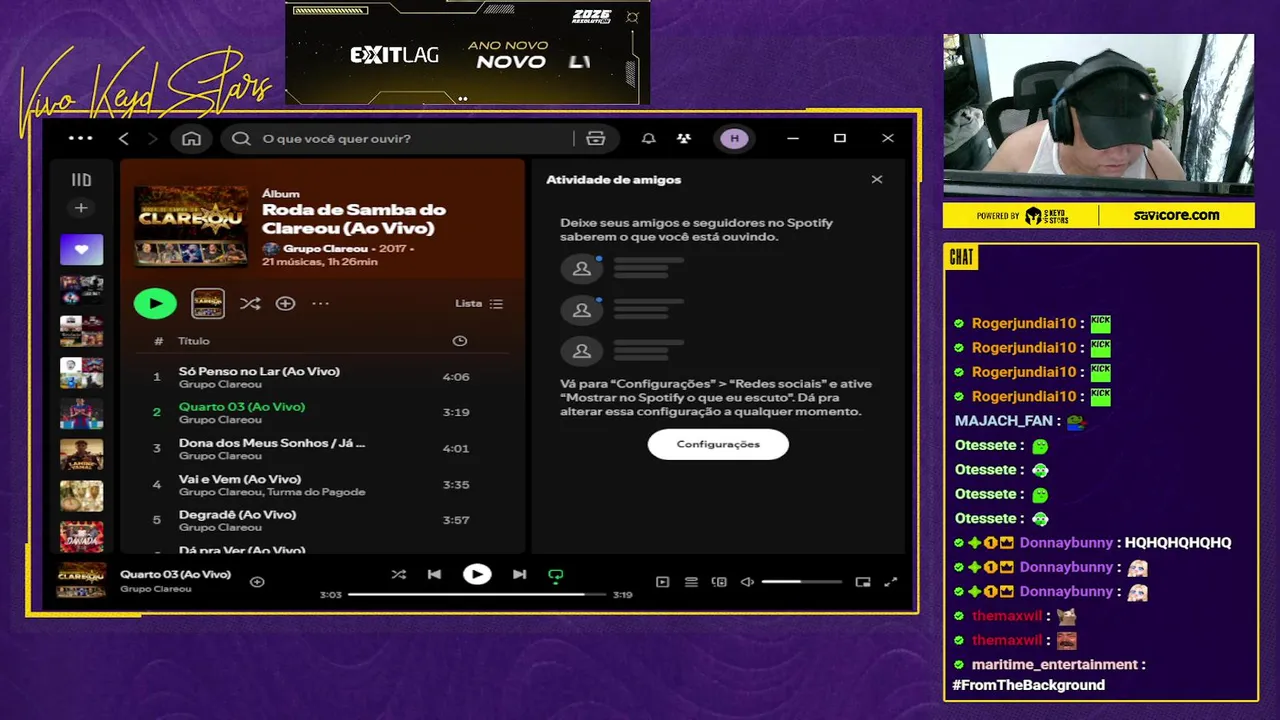Open the Lista view dropdown
This screenshot has height=720, width=1280.
pos(479,303)
